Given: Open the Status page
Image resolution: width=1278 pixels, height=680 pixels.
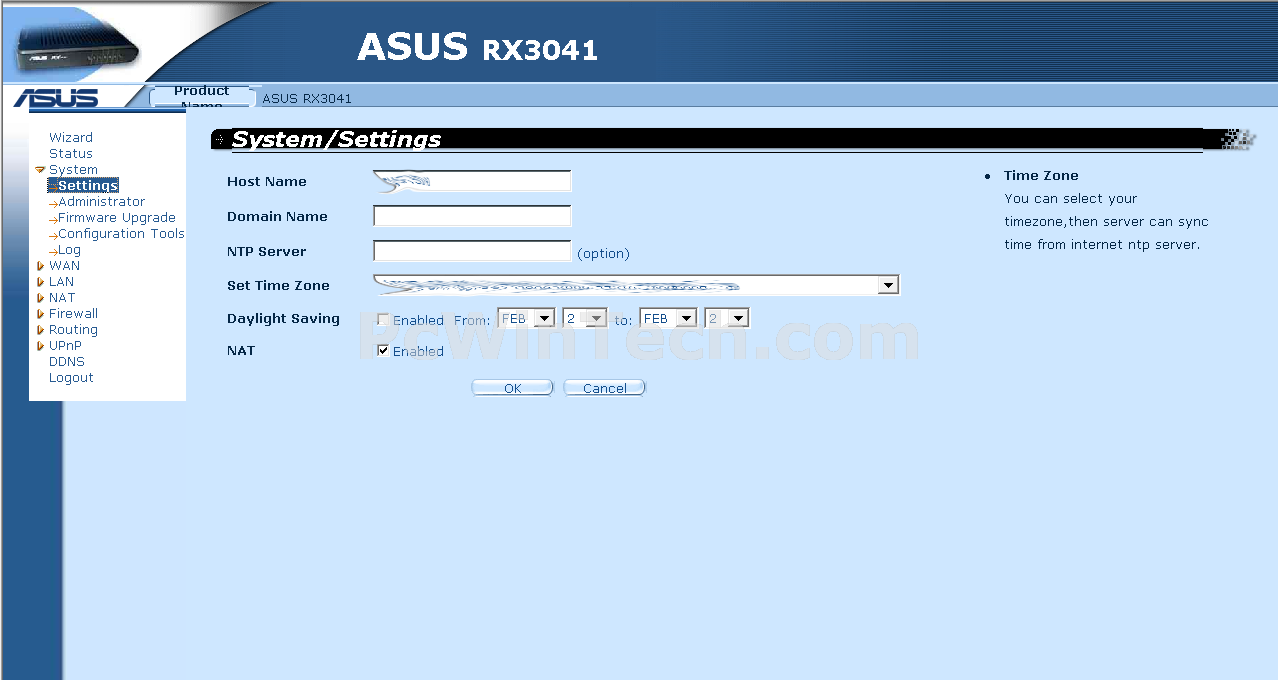Looking at the screenshot, I should (71, 154).
